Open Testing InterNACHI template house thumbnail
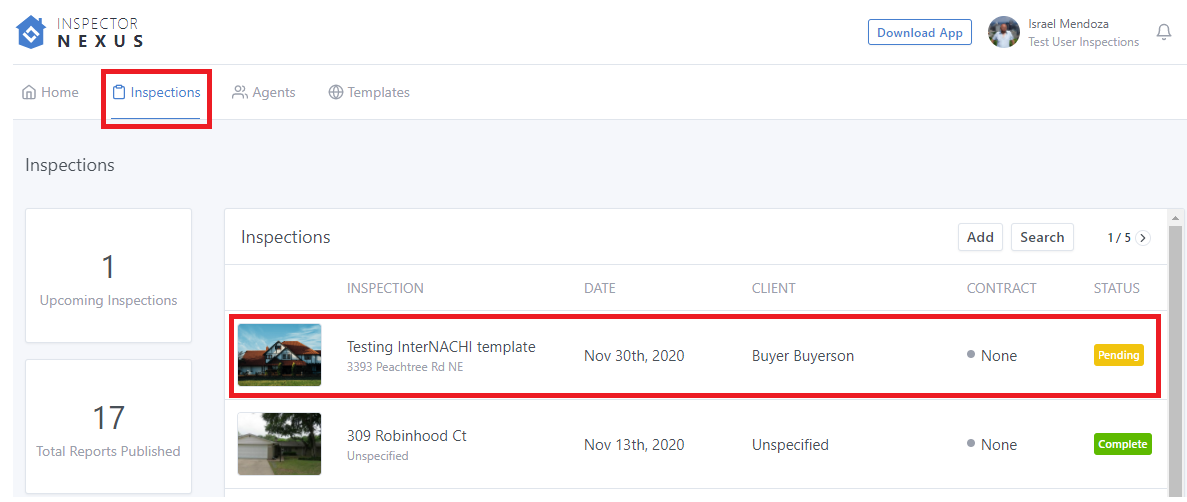The height and width of the screenshot is (502, 1187). coord(279,355)
